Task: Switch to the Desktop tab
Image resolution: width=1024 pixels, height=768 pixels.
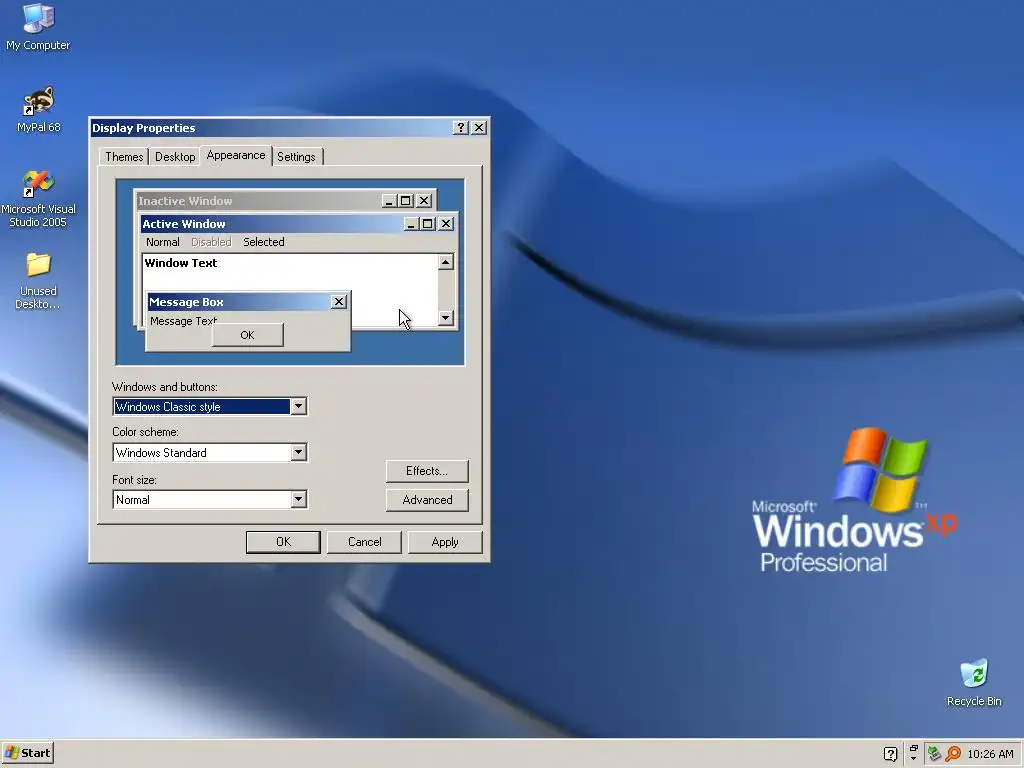Action: pos(175,157)
